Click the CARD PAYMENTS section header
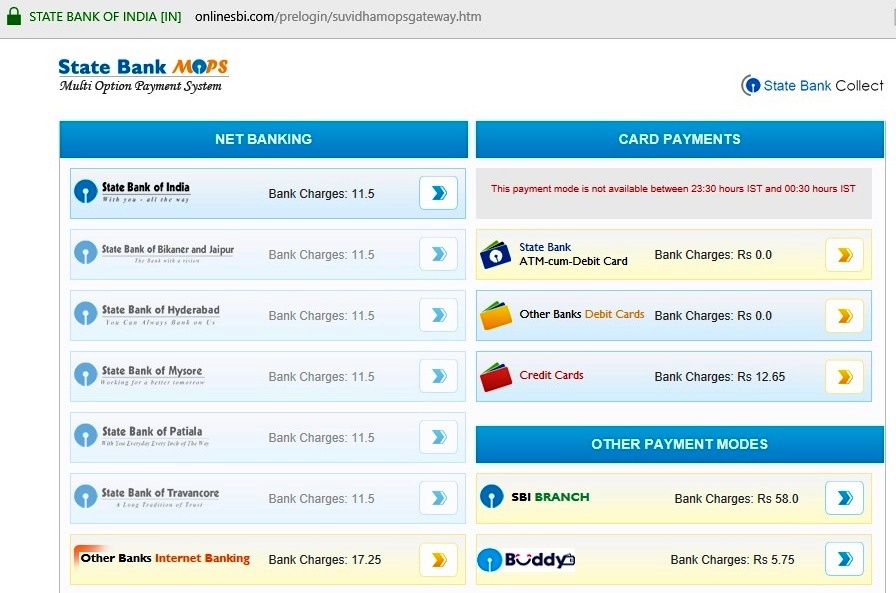The height and width of the screenshot is (593, 896). [x=679, y=139]
